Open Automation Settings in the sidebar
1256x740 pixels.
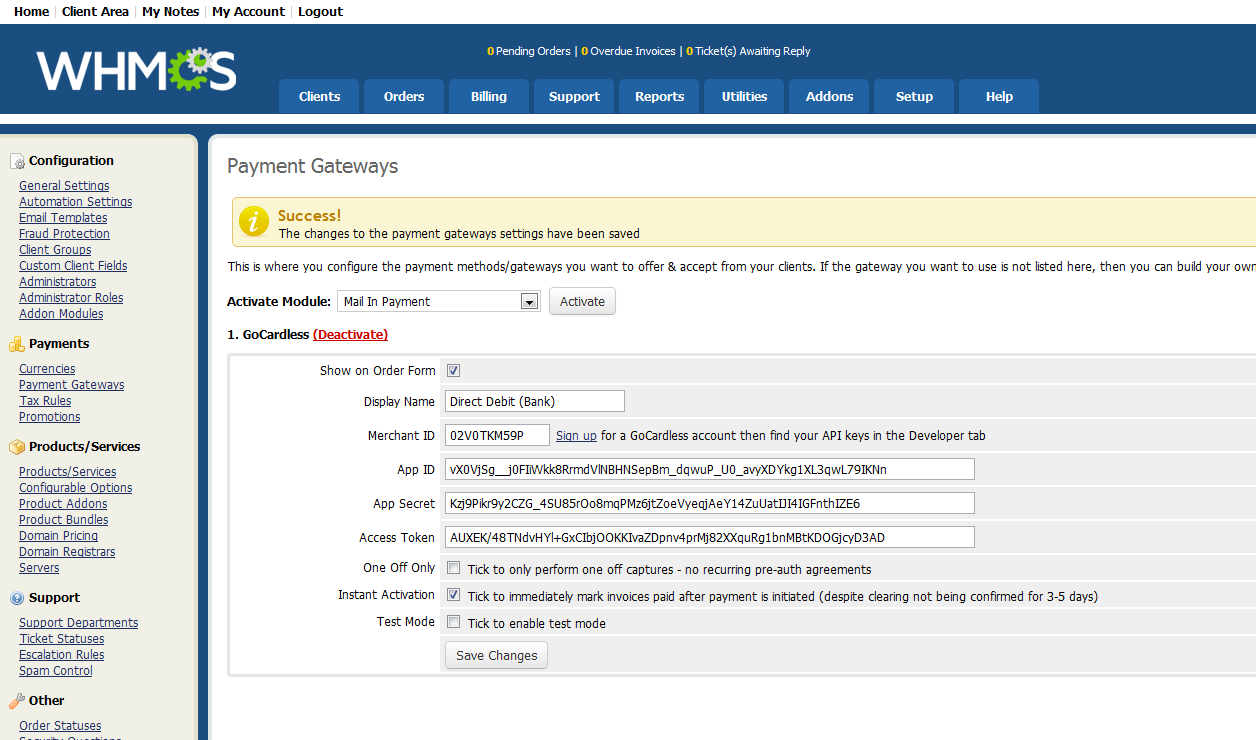tap(76, 202)
